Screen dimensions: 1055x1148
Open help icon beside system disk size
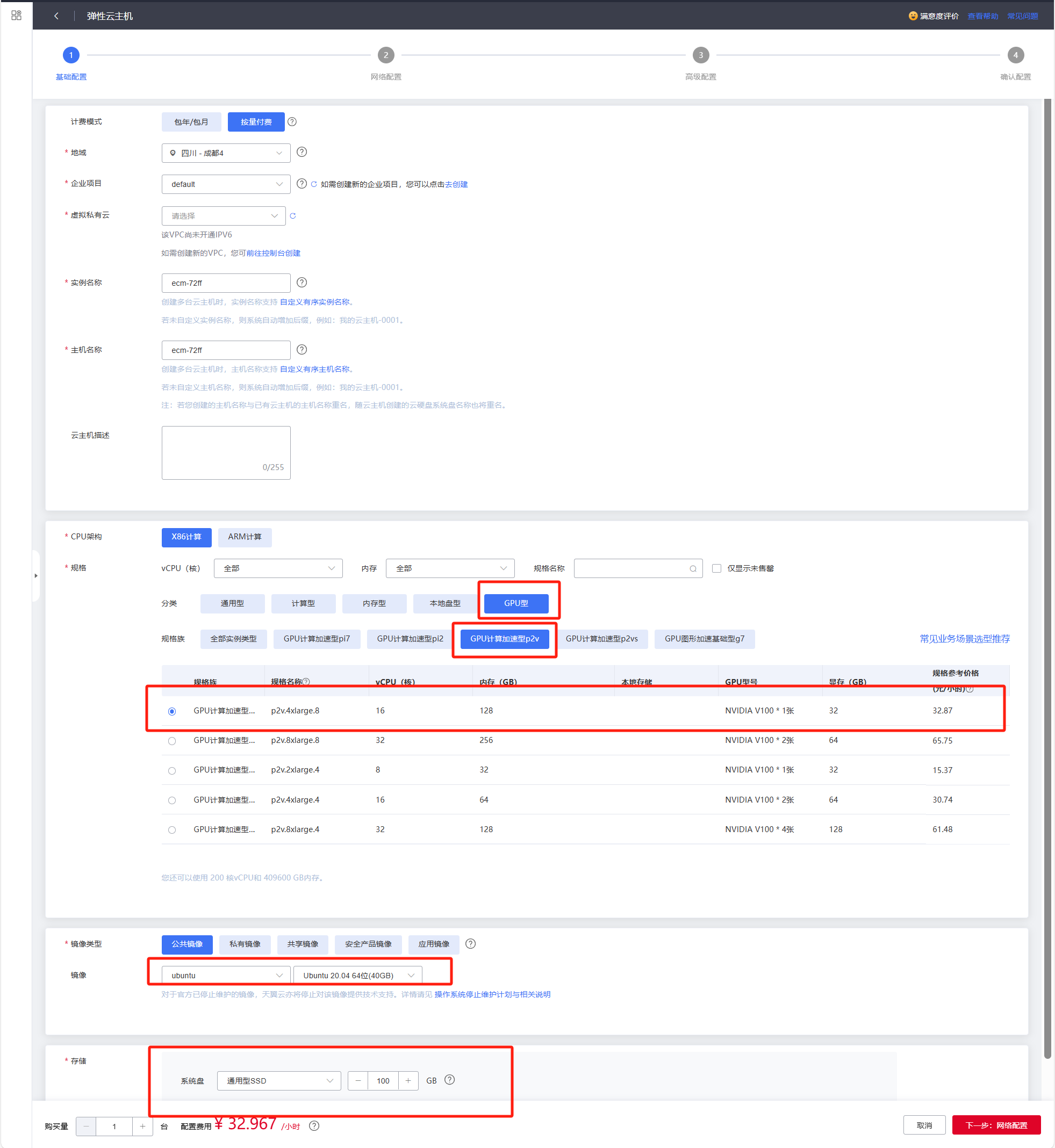coord(450,1080)
